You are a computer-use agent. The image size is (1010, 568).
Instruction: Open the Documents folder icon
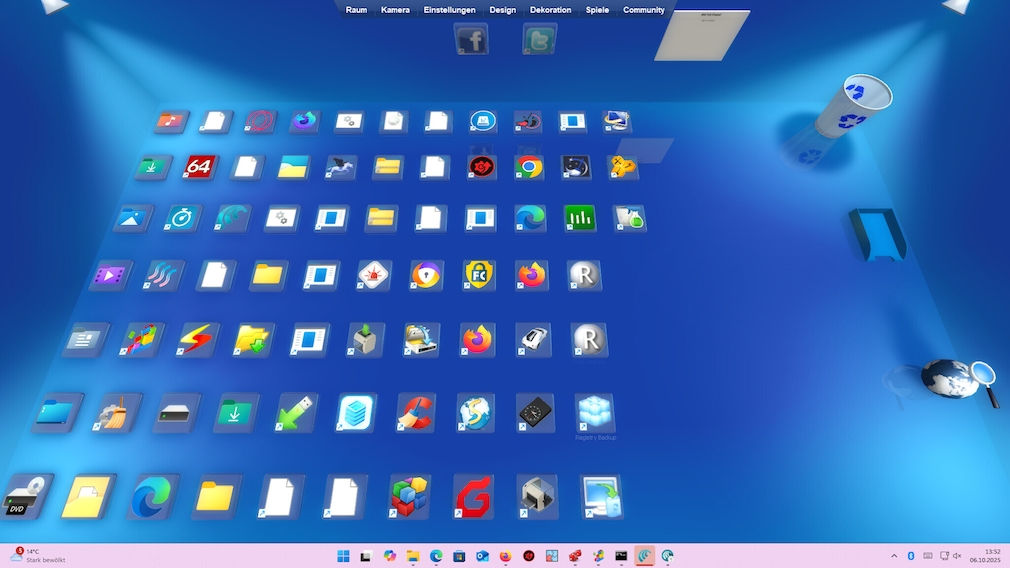point(86,339)
